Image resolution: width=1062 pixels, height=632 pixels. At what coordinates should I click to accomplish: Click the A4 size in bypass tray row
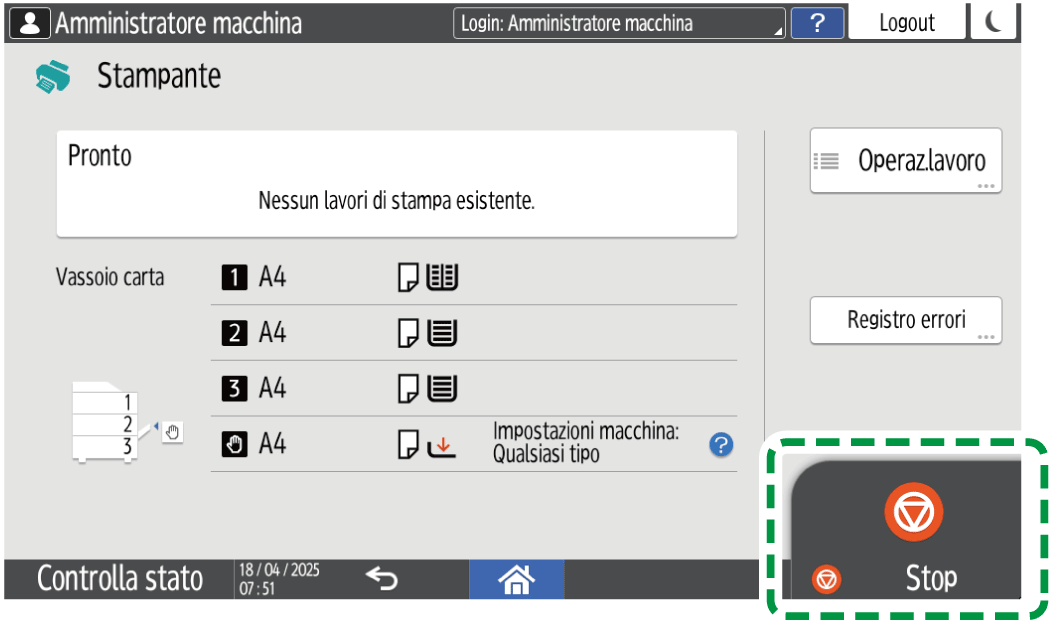[x=272, y=444]
